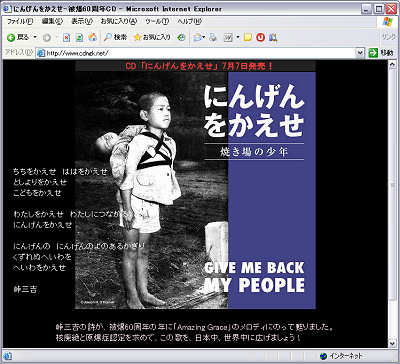Image resolution: width=400 pixels, height=364 pixels.
Task: Click the GIVE ME BACK text
Action: point(254,268)
